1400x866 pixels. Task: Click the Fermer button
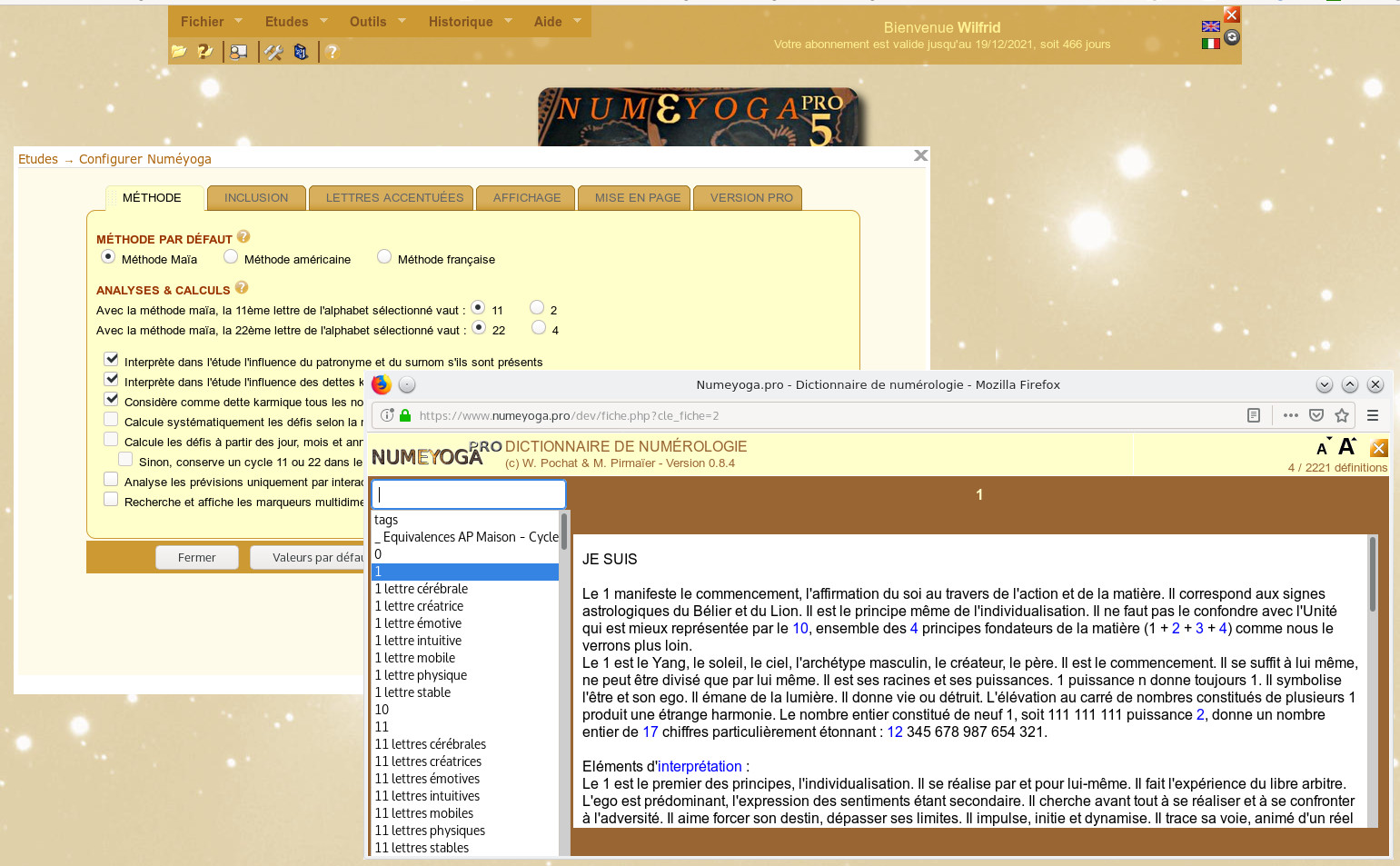click(197, 557)
